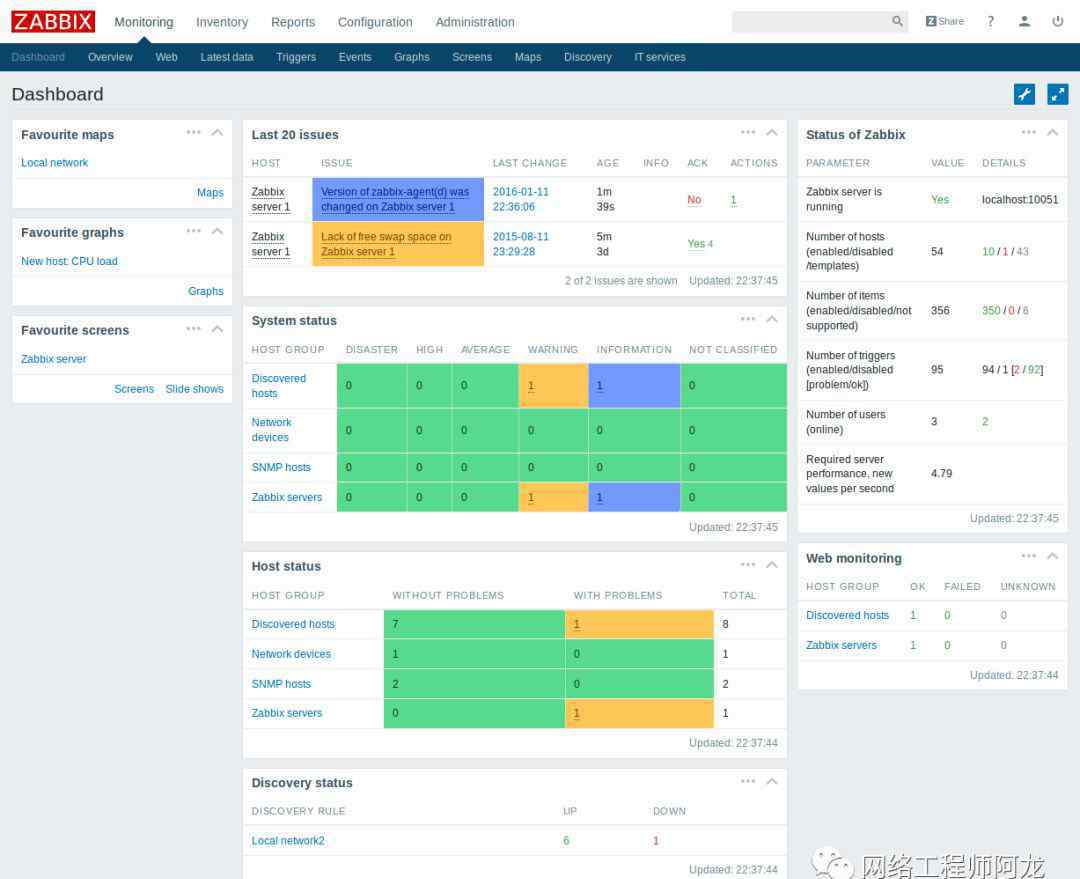1080x879 pixels.
Task: Click the logout power icon
Action: point(1058,21)
